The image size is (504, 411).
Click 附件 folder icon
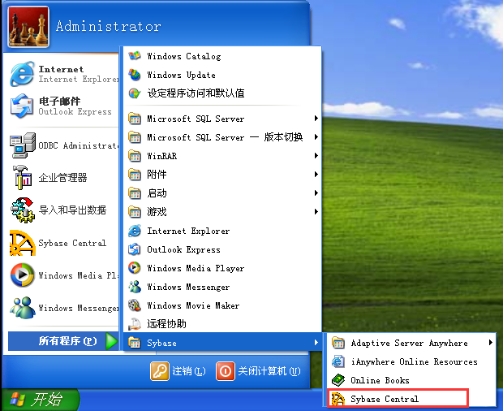point(135,174)
